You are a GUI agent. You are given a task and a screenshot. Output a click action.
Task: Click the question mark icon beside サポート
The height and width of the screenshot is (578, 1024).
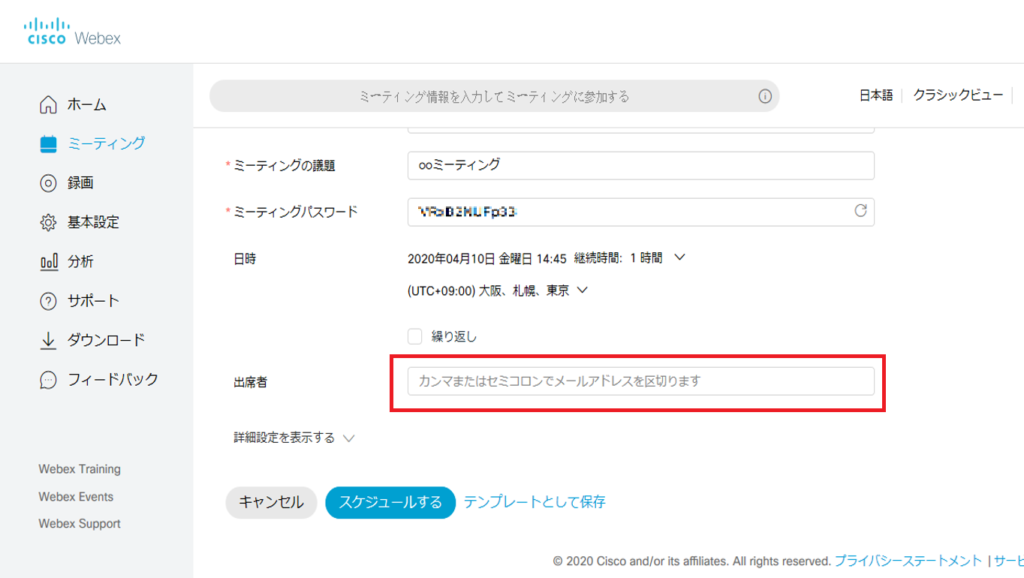click(48, 301)
